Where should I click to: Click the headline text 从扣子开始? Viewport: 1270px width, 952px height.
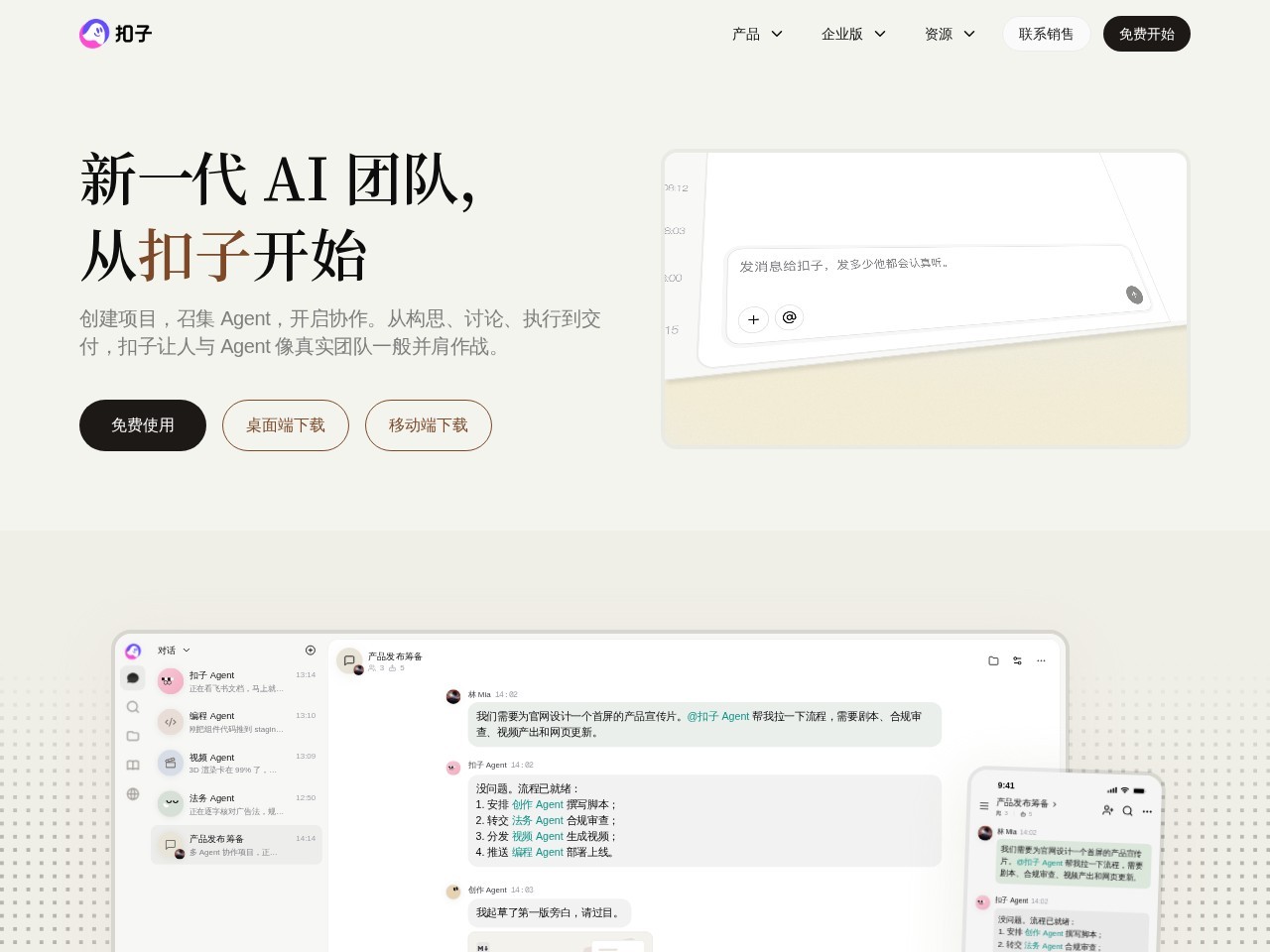pyautogui.click(x=223, y=255)
